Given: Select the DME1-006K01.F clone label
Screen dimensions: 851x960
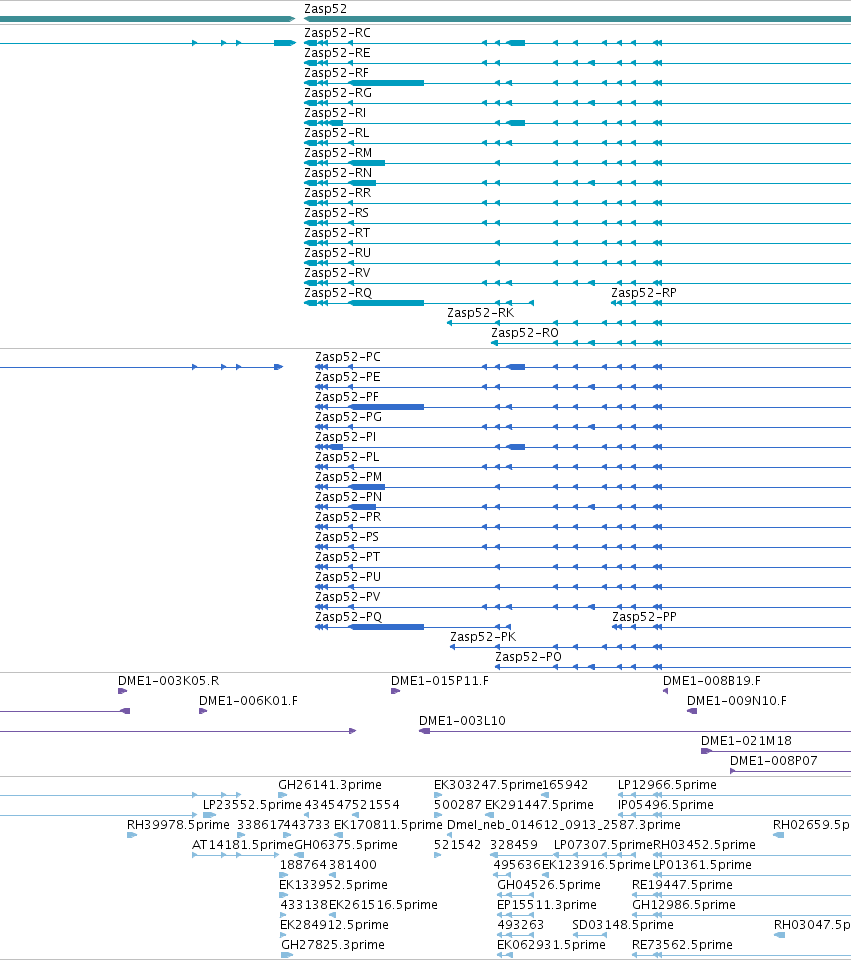Looking at the screenshot, I should click(249, 701).
